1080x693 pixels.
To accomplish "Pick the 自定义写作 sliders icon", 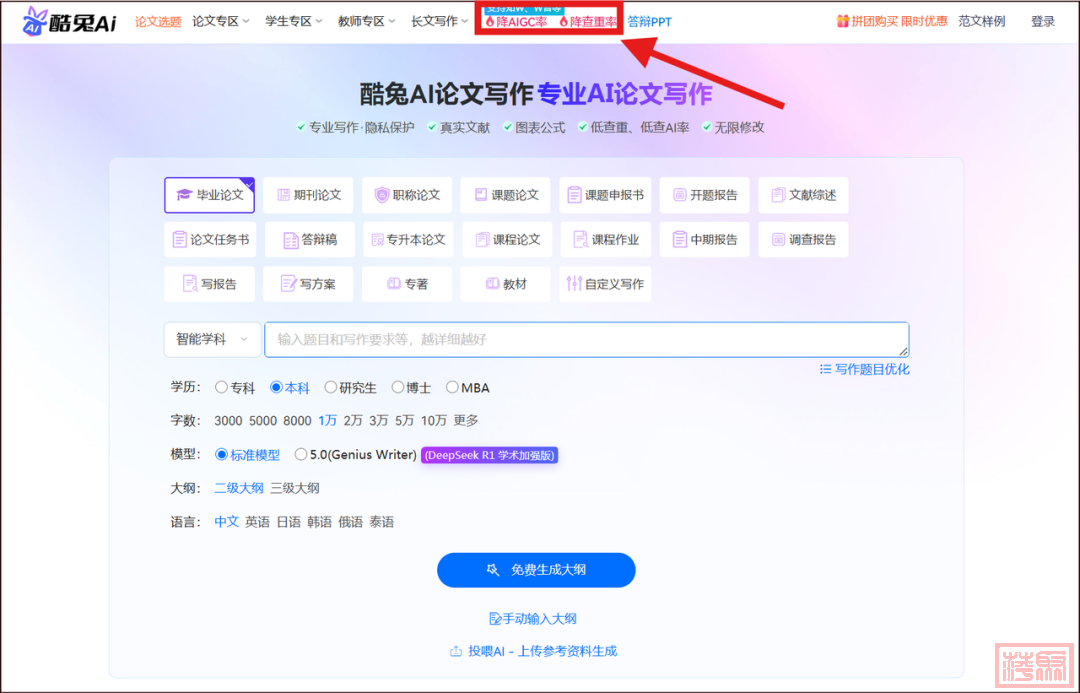I will 574,284.
